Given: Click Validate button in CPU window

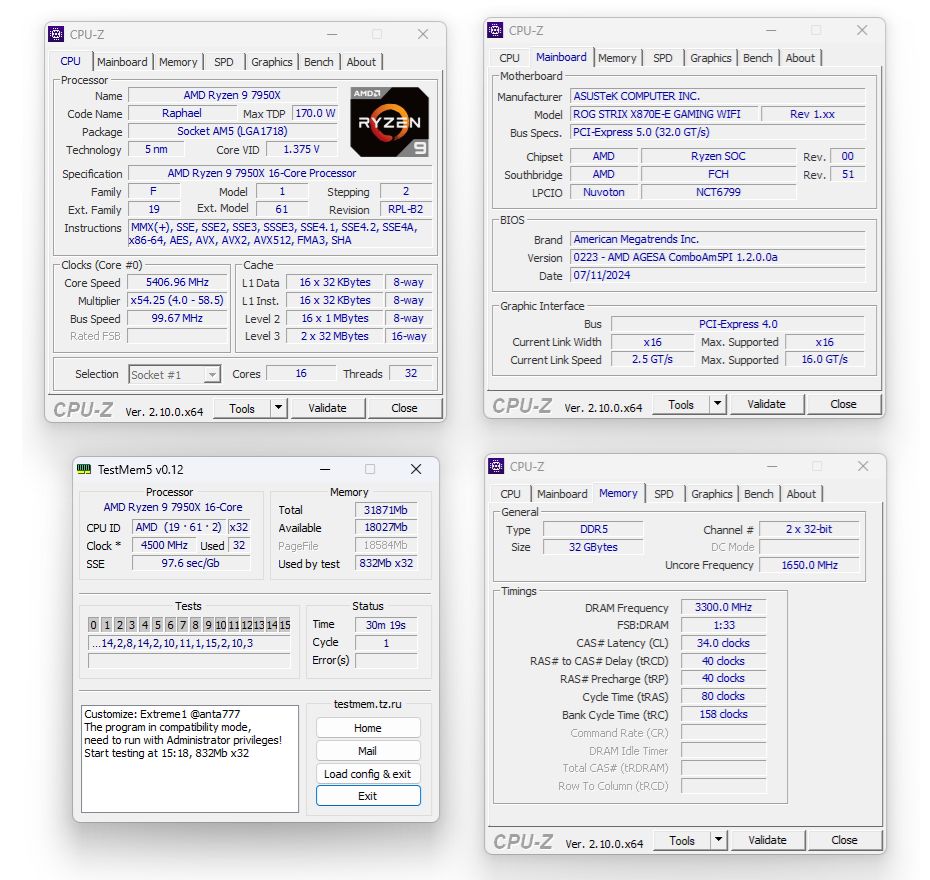Looking at the screenshot, I should pos(327,408).
